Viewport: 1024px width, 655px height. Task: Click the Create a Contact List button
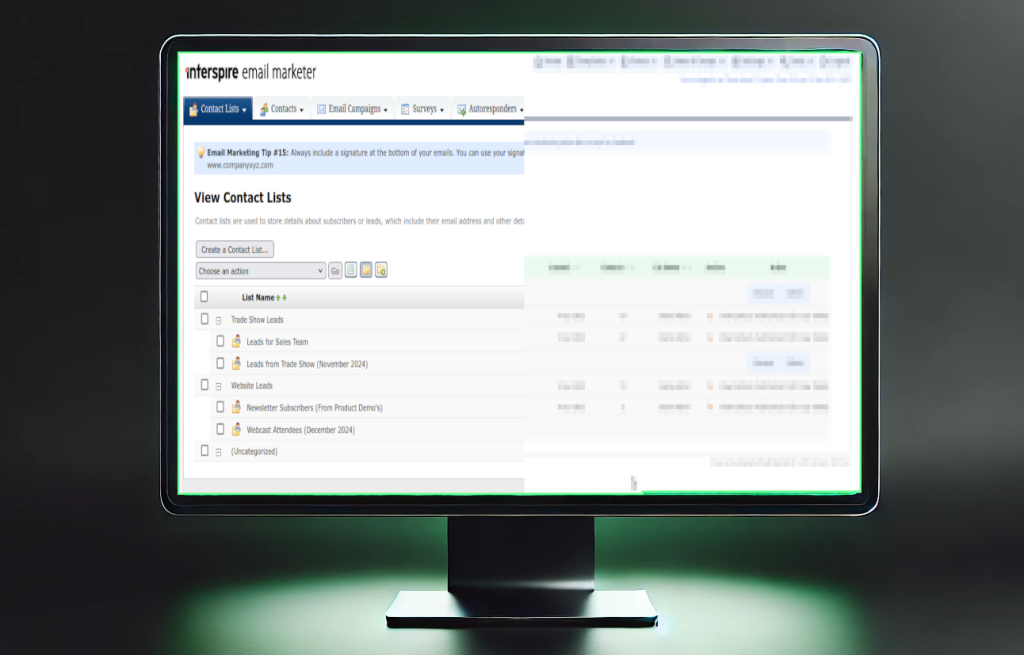[233, 249]
